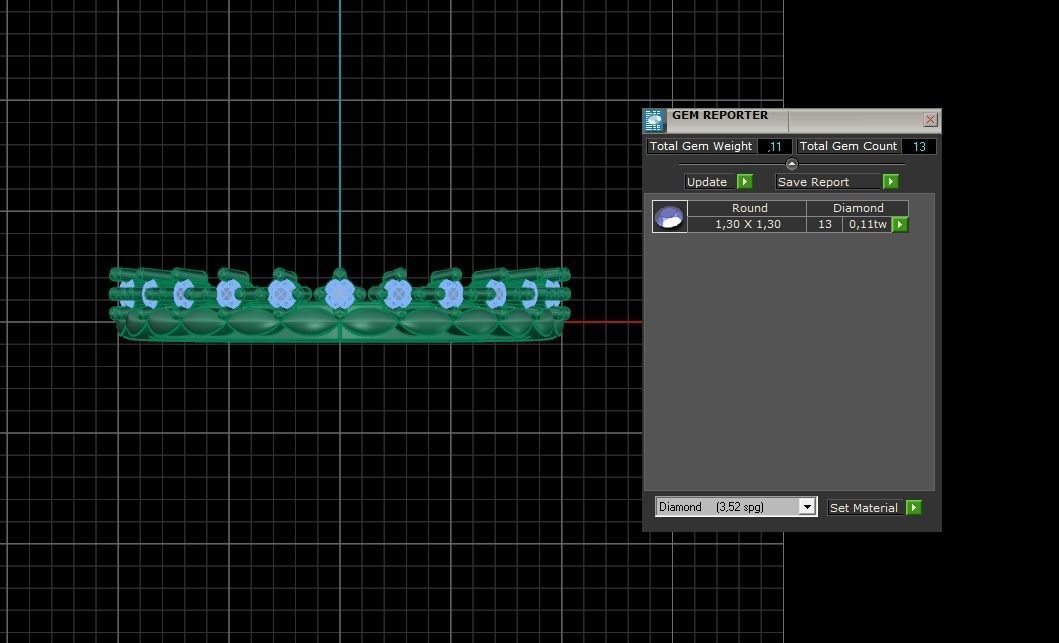Click the gem quantity cell showing 13

(x=825, y=224)
